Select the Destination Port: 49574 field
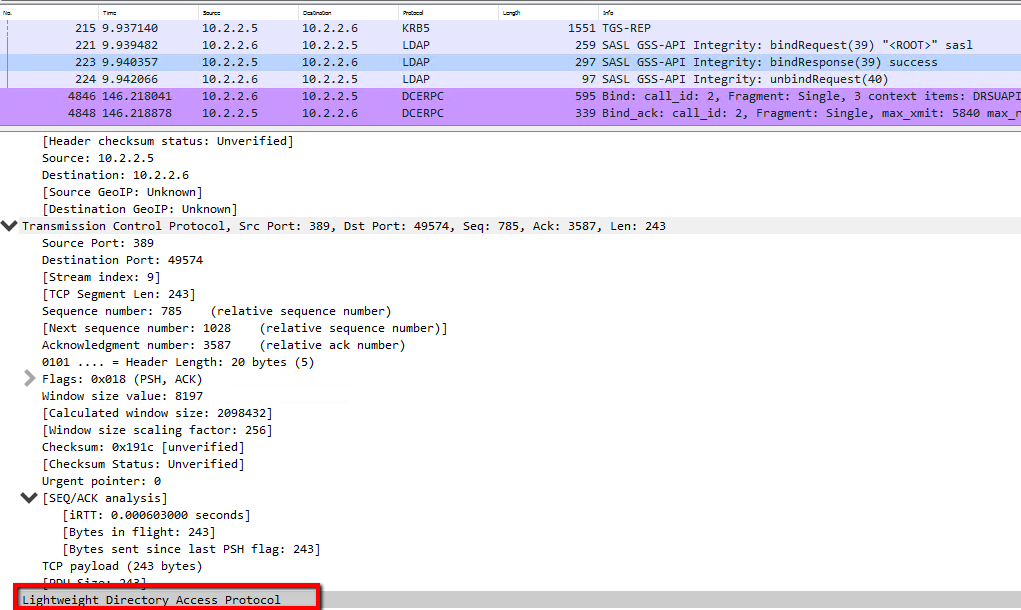The image size is (1021, 610). [x=122, y=260]
